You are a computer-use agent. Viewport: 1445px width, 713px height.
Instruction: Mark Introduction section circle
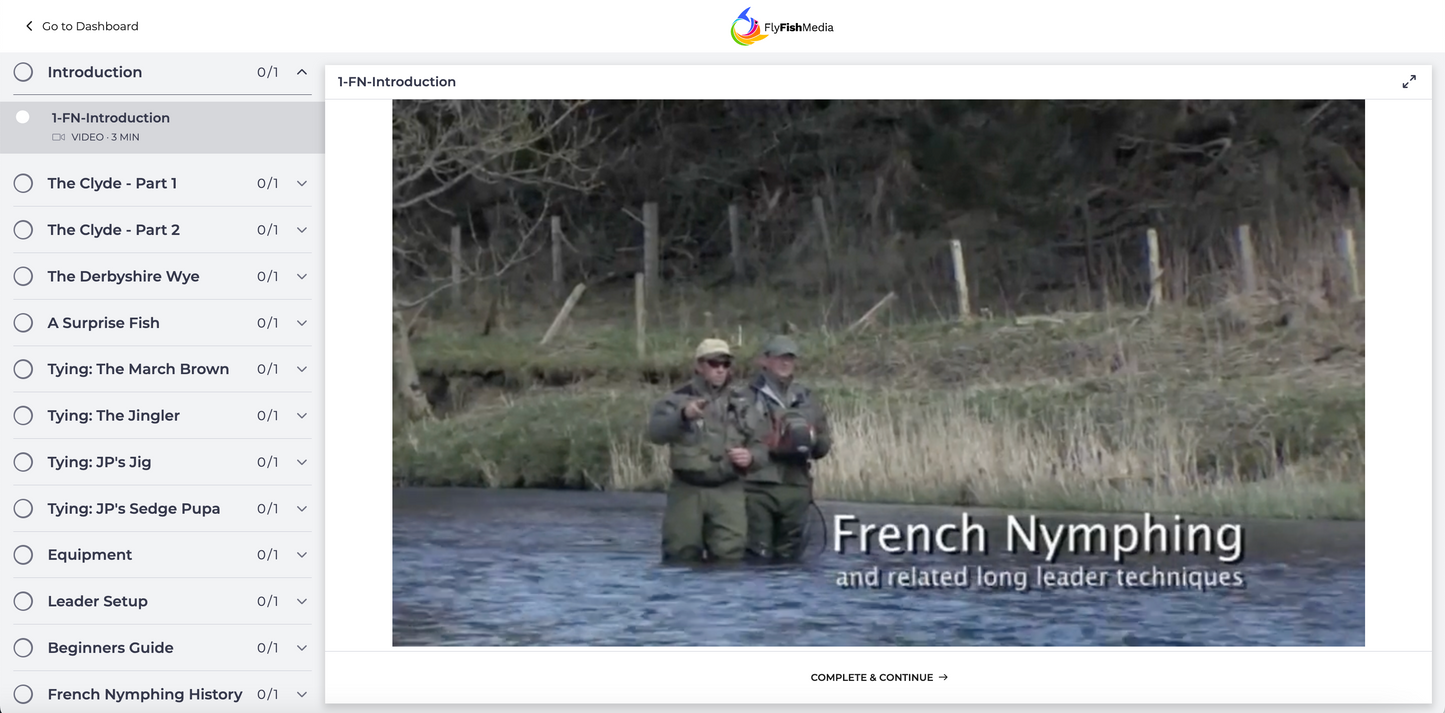click(x=23, y=72)
